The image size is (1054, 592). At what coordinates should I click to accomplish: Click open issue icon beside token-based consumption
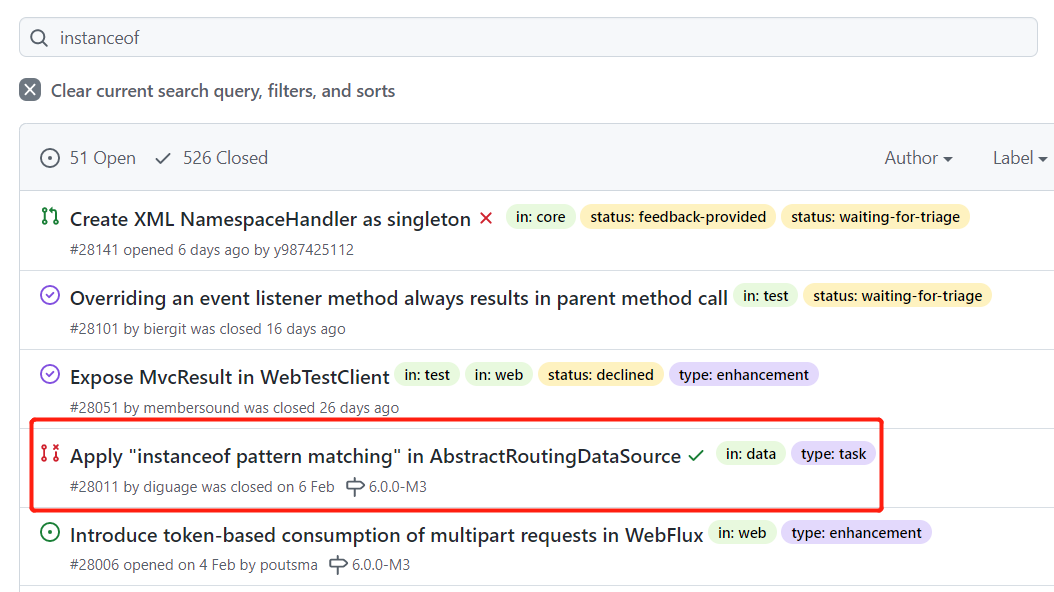click(x=50, y=532)
